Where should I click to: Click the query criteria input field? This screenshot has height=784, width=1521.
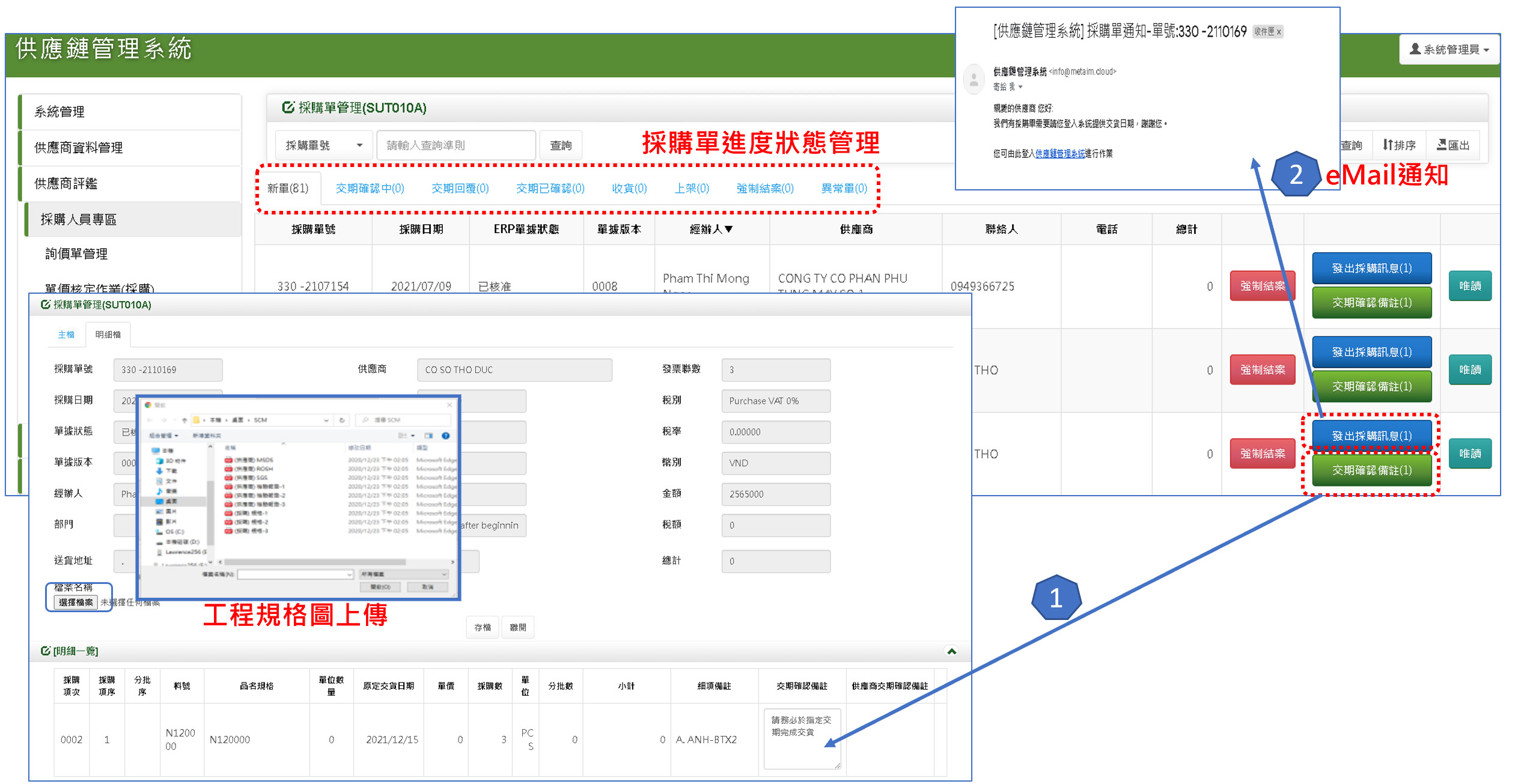pyautogui.click(x=456, y=145)
